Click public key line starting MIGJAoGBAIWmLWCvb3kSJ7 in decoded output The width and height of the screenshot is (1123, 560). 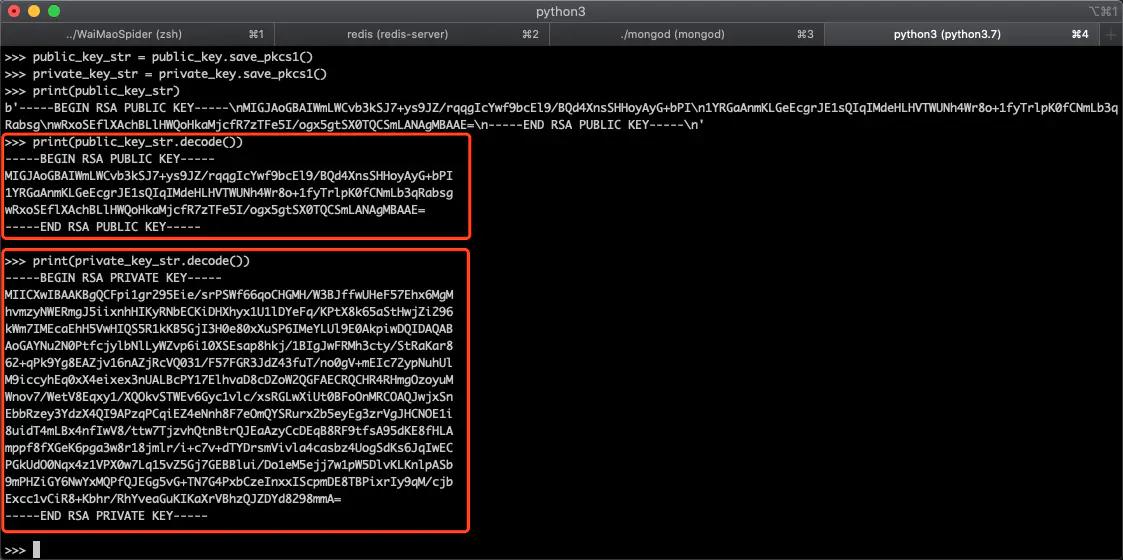tap(228, 175)
